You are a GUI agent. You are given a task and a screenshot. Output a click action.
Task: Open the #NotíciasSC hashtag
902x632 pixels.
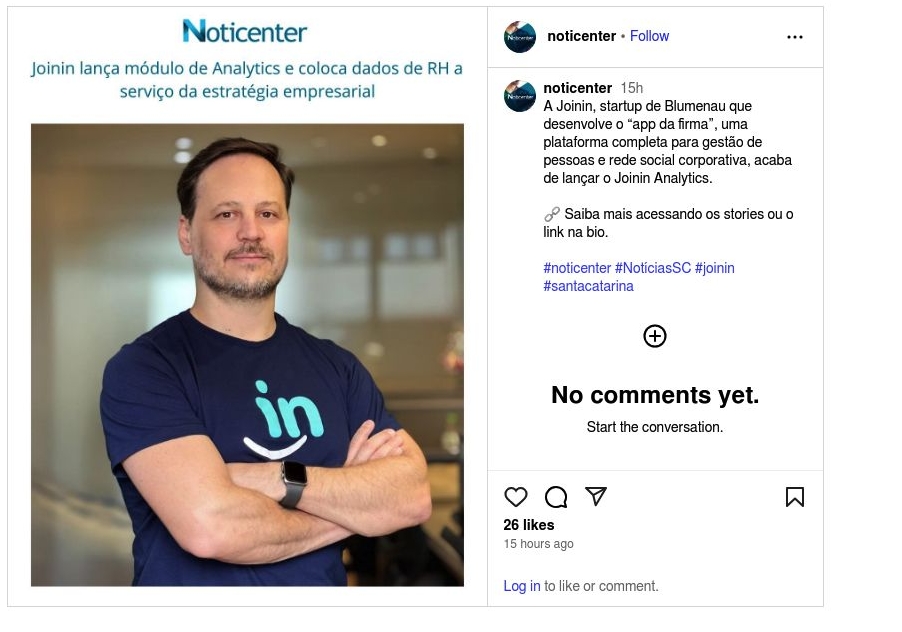(x=652, y=268)
